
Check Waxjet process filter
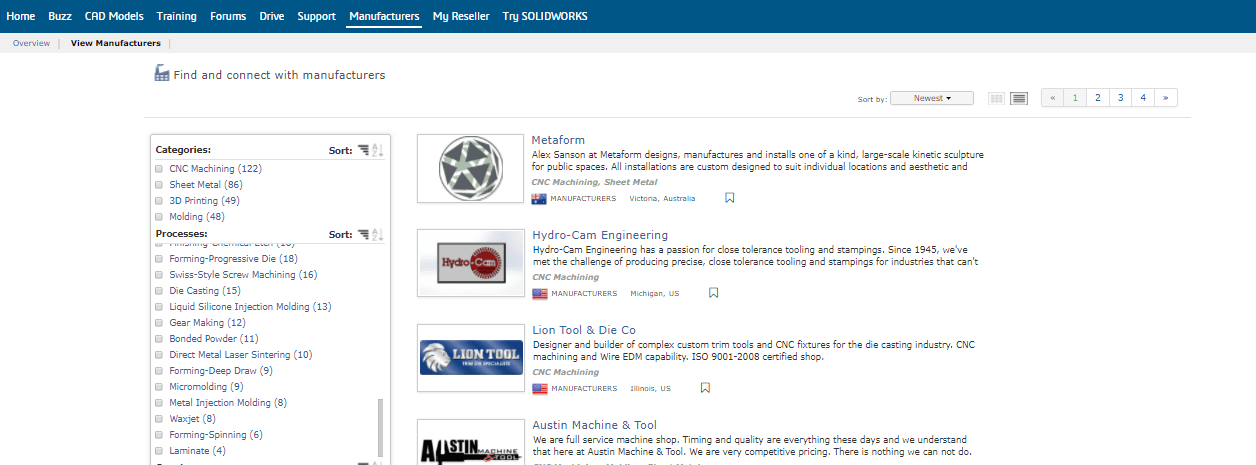click(159, 419)
